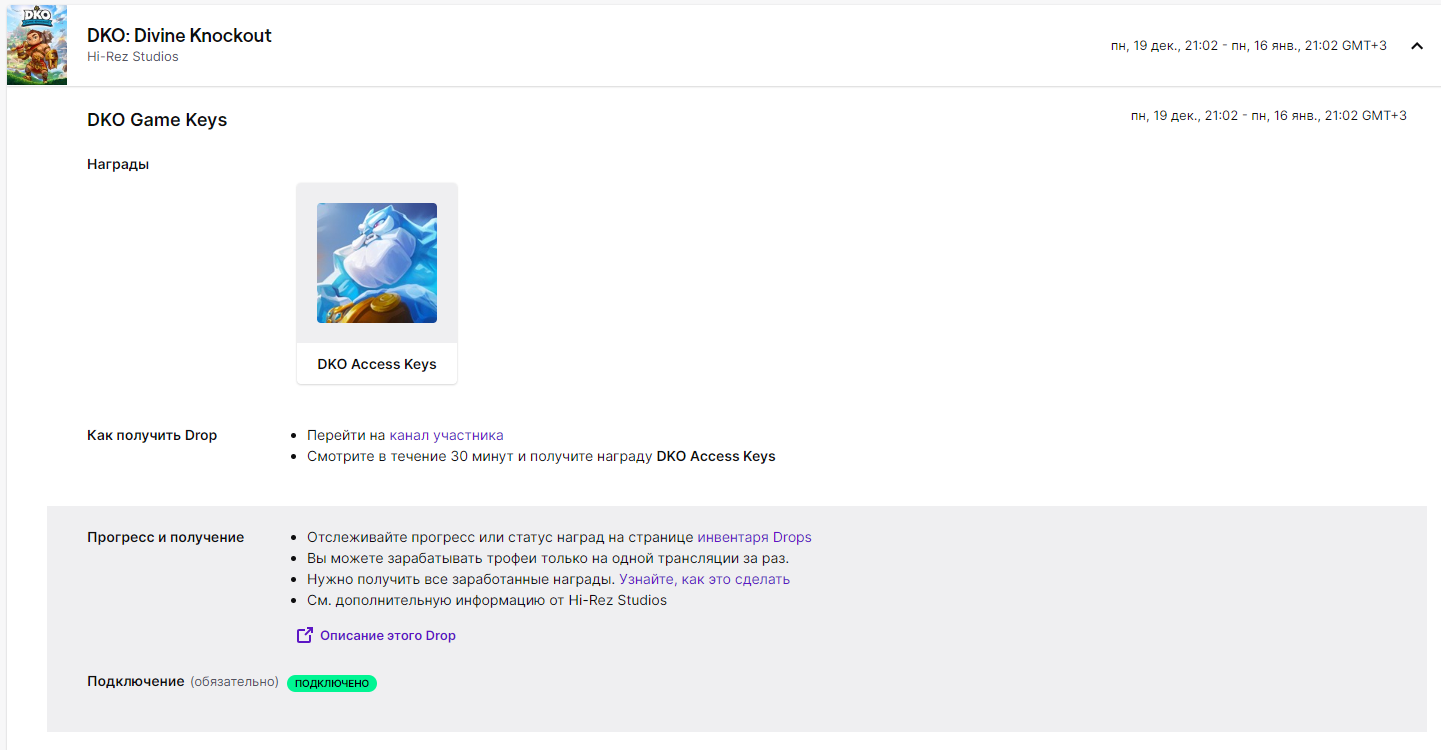Click the Награды section label
1441x750 pixels.
[x=118, y=164]
